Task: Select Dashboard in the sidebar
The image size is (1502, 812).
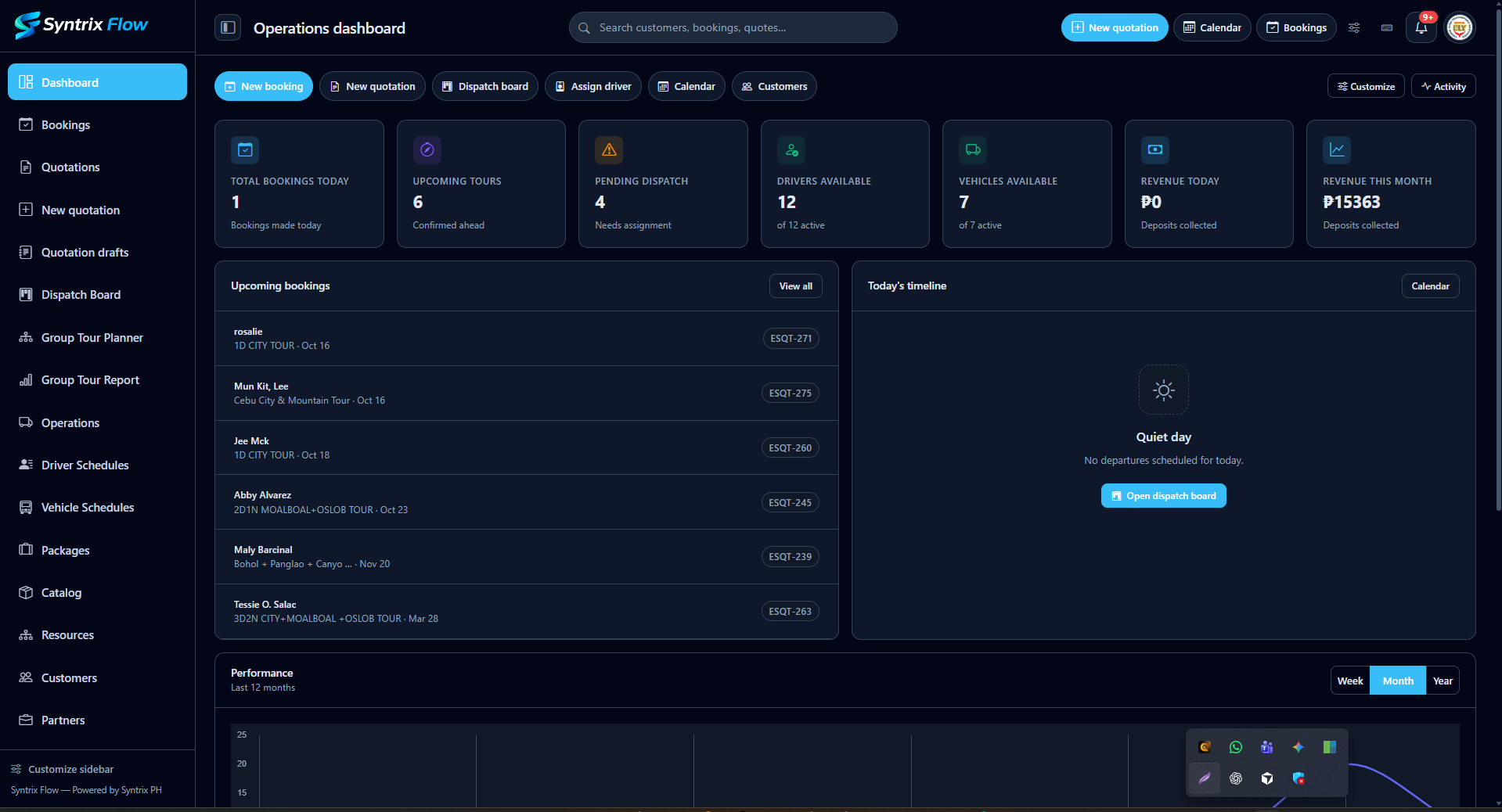Action: click(x=97, y=82)
